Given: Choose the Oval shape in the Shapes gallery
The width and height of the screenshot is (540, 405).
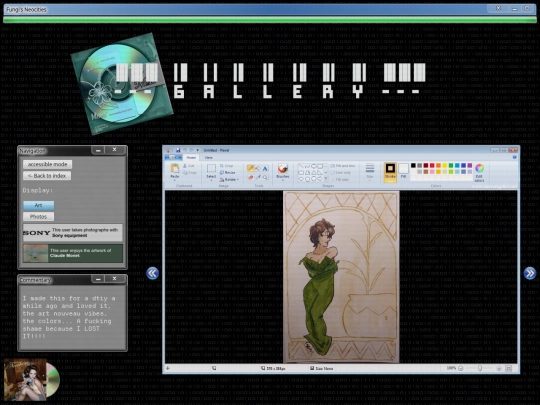Looking at the screenshot, I should (314, 166).
